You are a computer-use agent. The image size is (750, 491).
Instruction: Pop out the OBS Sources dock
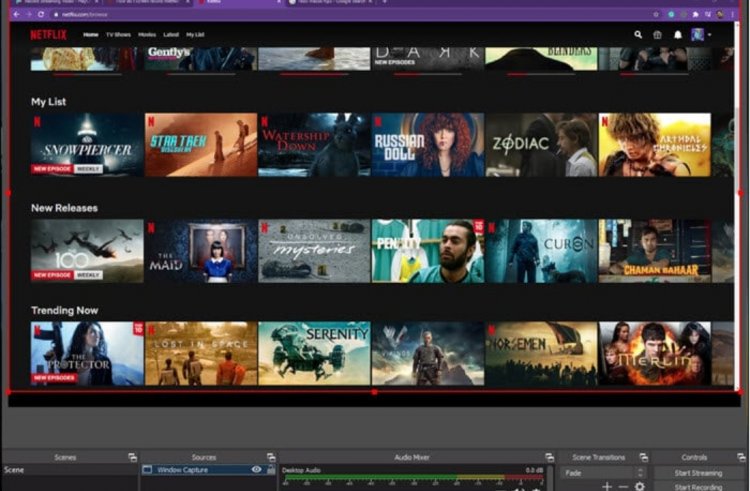pyautogui.click(x=271, y=458)
